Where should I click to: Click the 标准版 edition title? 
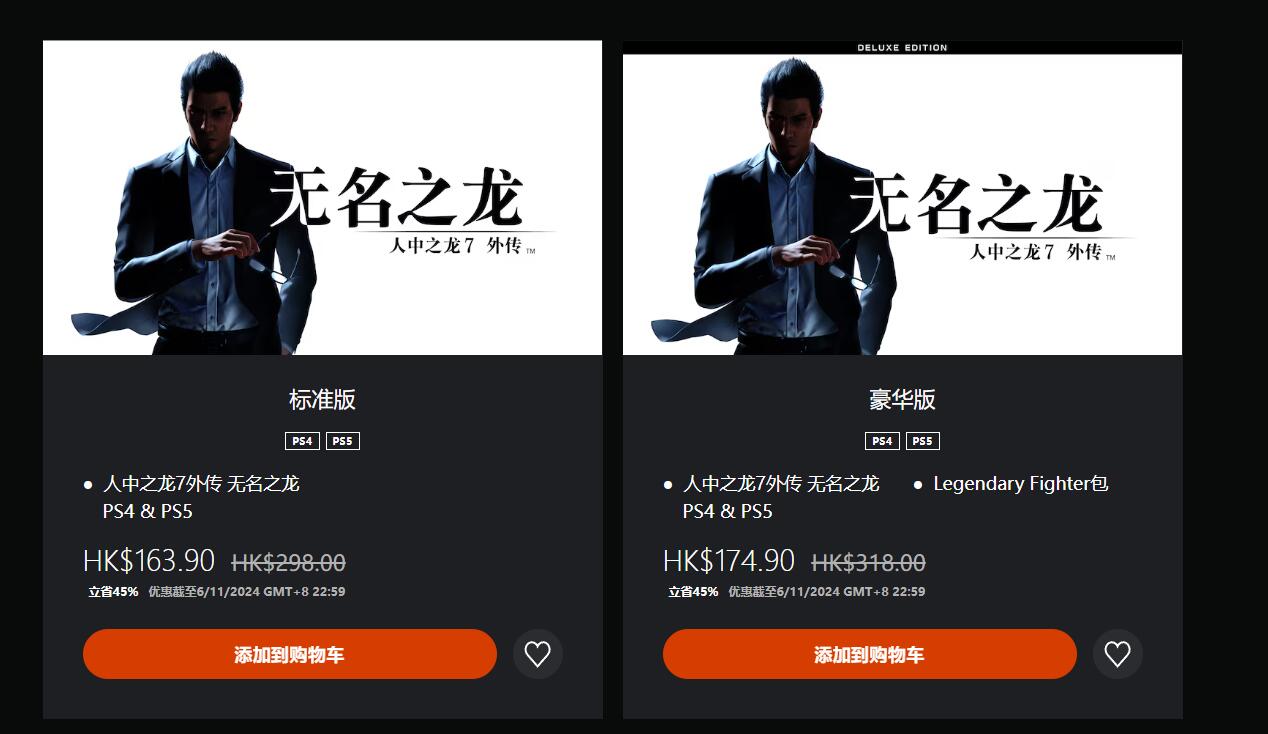coord(322,400)
